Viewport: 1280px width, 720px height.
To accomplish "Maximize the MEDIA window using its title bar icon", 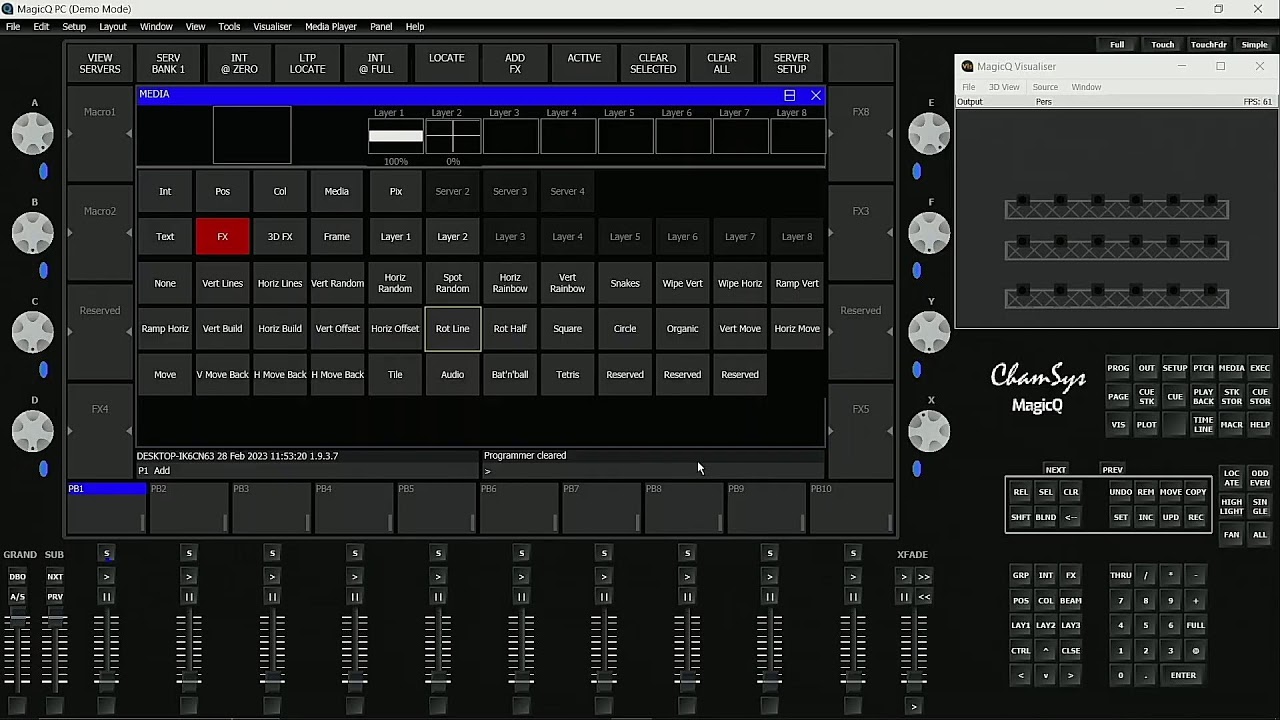I will (x=790, y=95).
